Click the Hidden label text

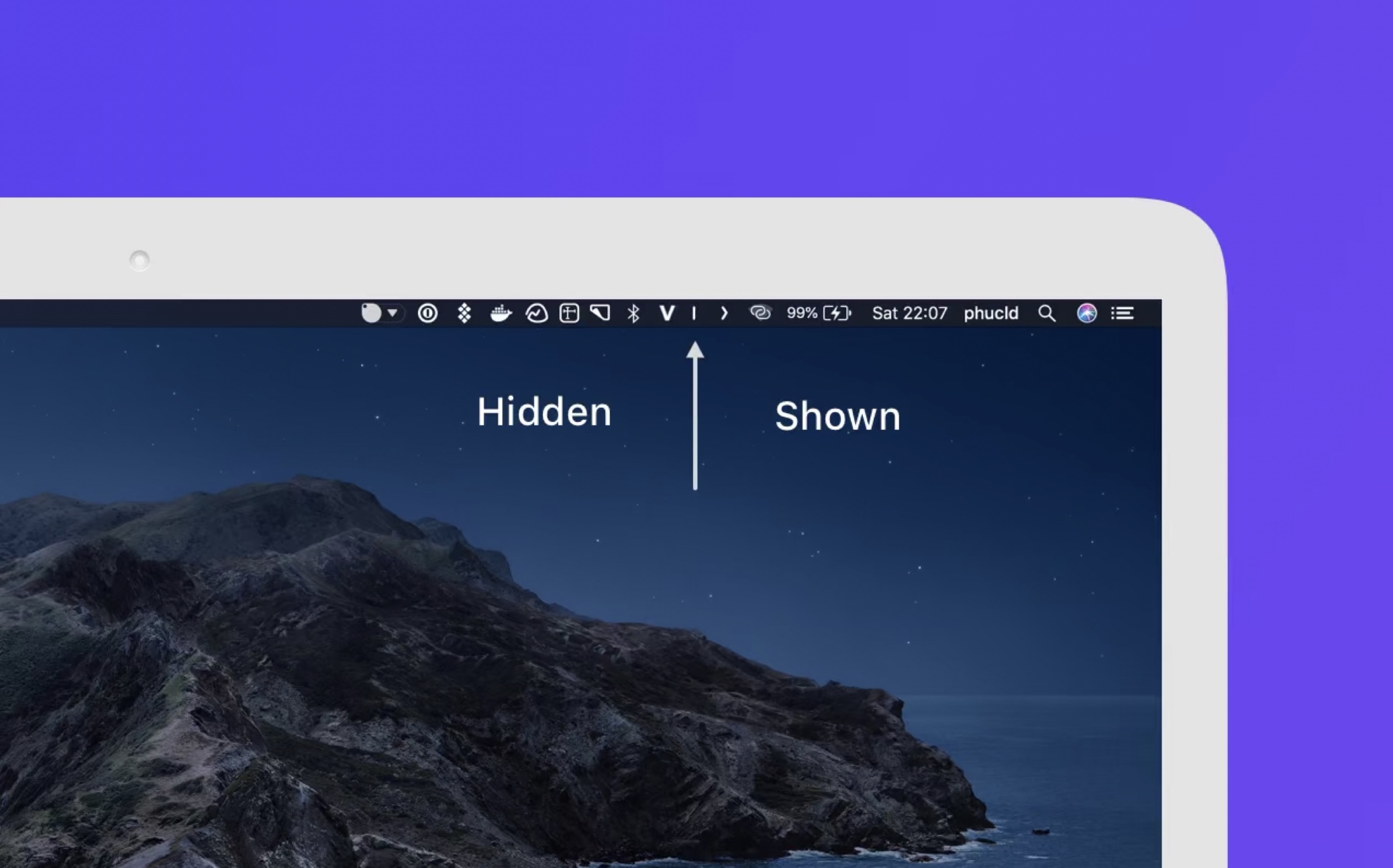[544, 411]
